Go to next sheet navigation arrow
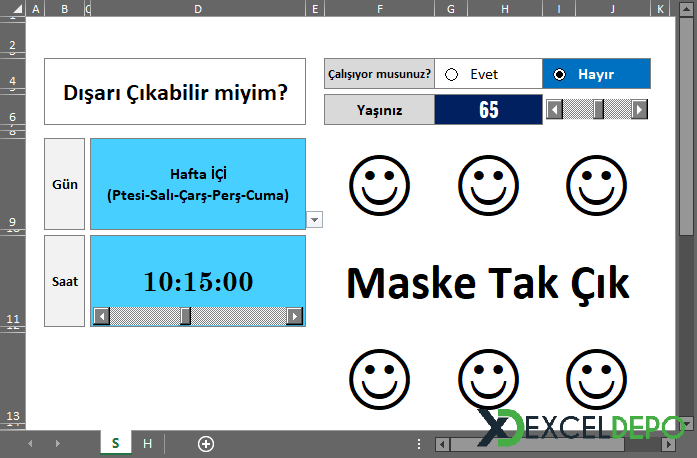Viewport: 697px width, 458px height. tap(57, 443)
